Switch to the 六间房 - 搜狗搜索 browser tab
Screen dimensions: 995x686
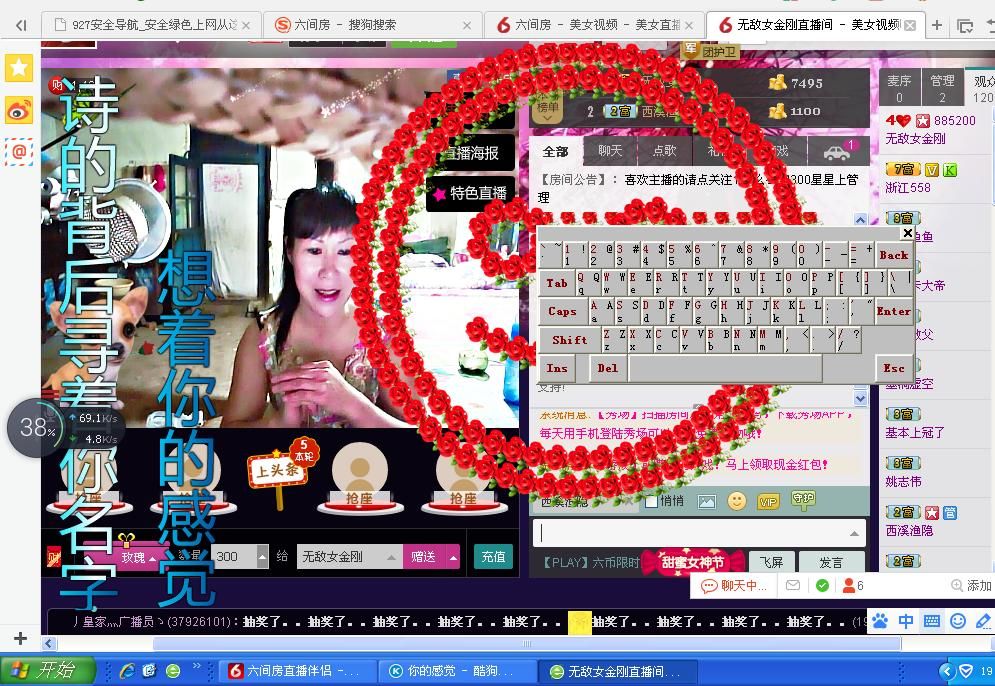point(371,25)
